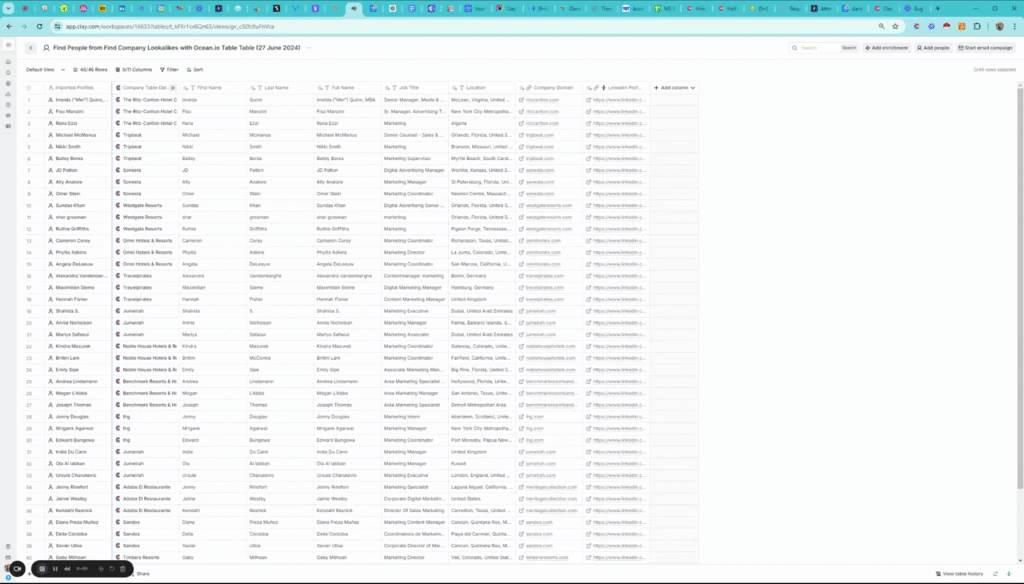Screen dimensions: 1024x584
Task: Open the Filter menu
Action: pos(169,70)
